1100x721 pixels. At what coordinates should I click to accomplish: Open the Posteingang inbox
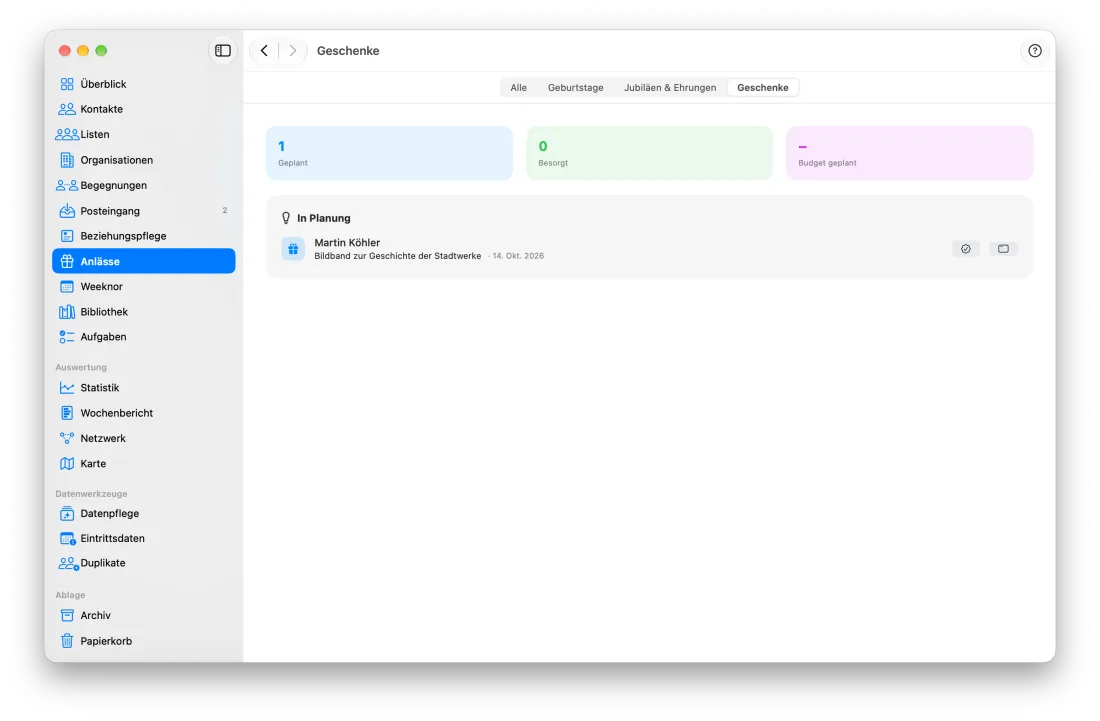(x=143, y=210)
